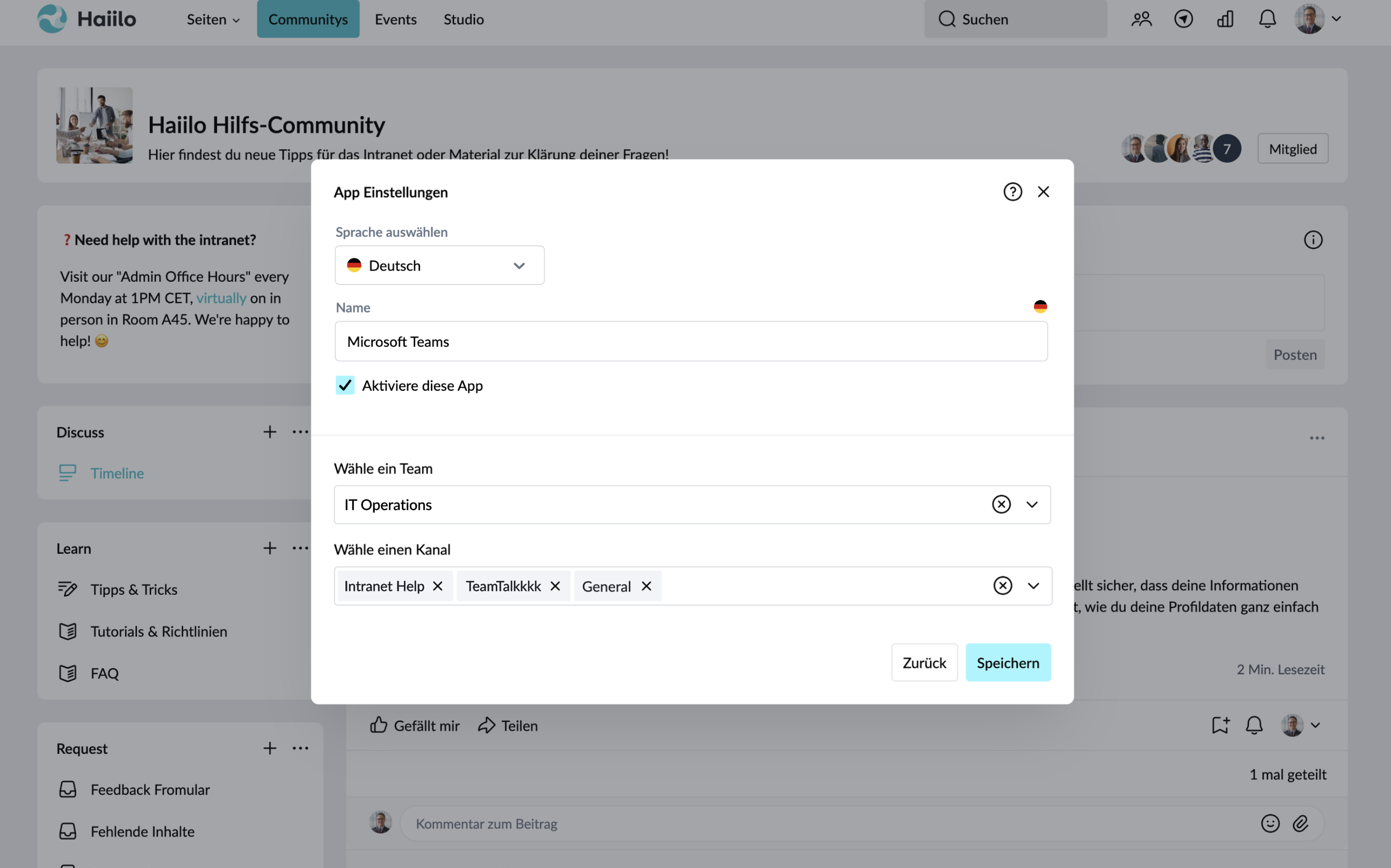Click the Zurück button
Screen dimensions: 1391x868
(924, 662)
